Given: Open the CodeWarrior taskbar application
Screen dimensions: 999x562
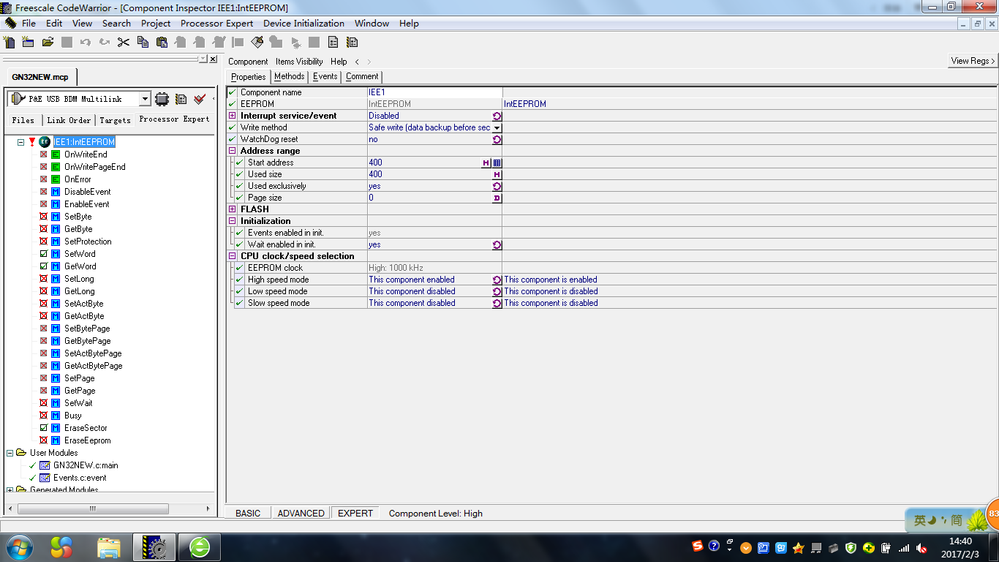Looking at the screenshot, I should coord(154,547).
